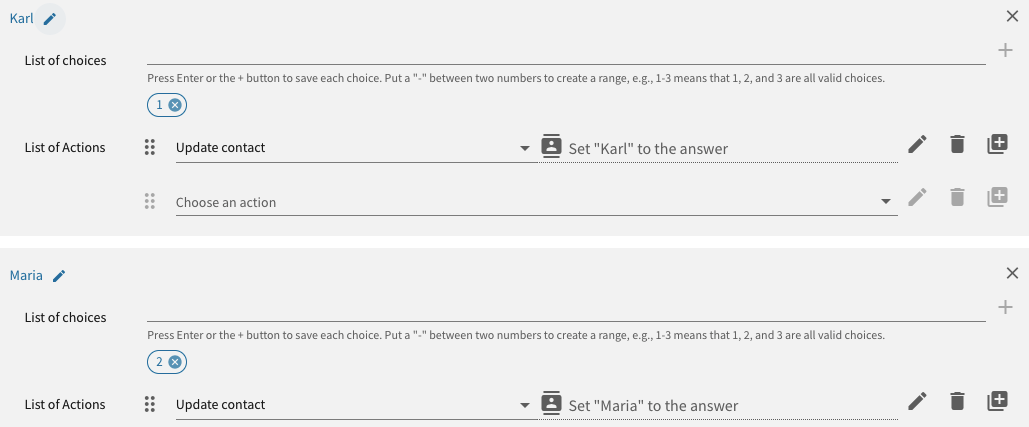The height and width of the screenshot is (427, 1029).
Task: Open the Choose an action dropdown
Action: point(885,202)
